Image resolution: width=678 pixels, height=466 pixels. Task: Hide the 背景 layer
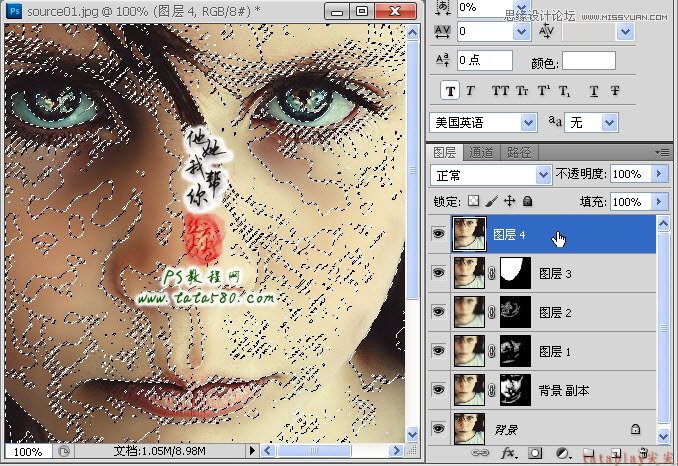[437, 427]
